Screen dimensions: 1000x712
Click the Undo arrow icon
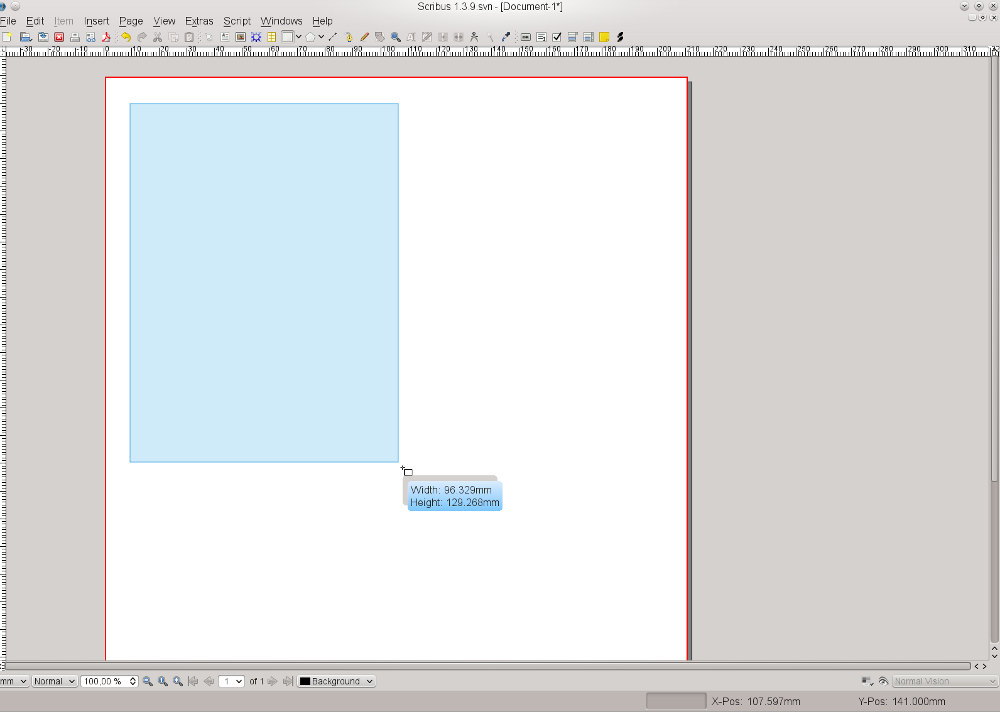pos(126,37)
